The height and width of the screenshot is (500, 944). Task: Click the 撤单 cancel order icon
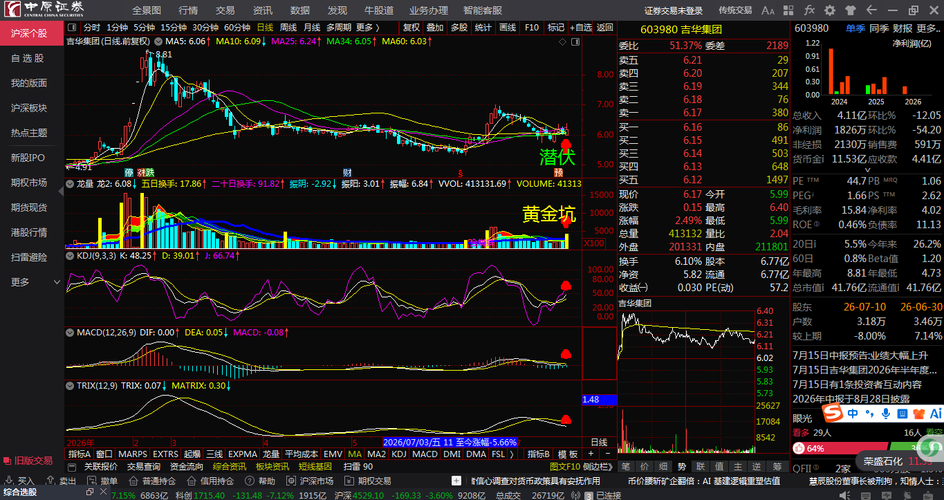(92, 481)
